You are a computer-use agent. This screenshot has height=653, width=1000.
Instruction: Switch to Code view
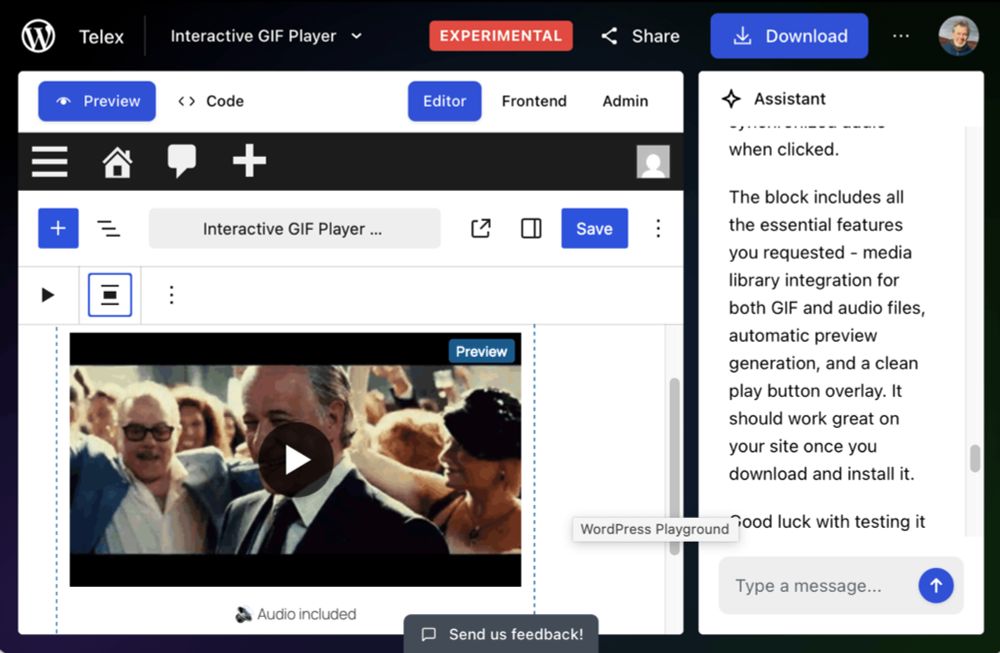coord(211,101)
